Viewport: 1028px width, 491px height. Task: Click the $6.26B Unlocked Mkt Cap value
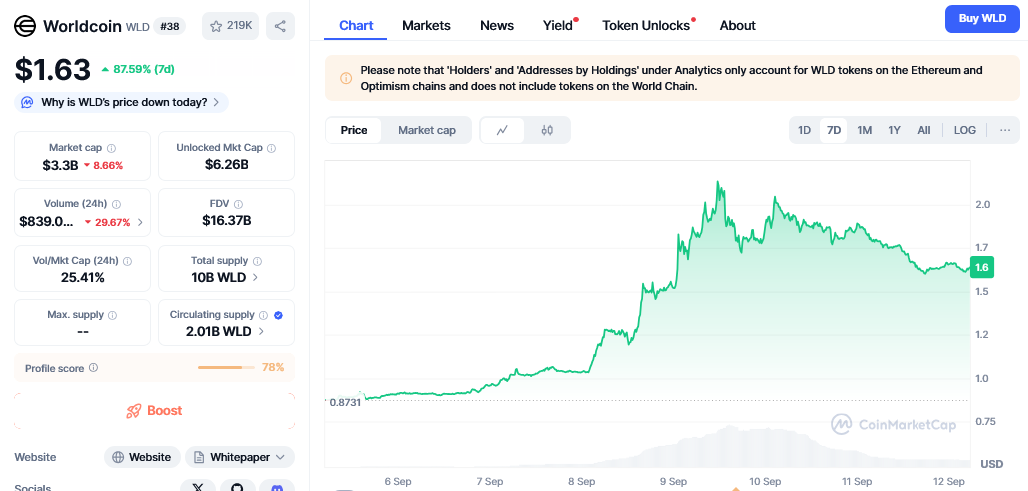click(227, 164)
